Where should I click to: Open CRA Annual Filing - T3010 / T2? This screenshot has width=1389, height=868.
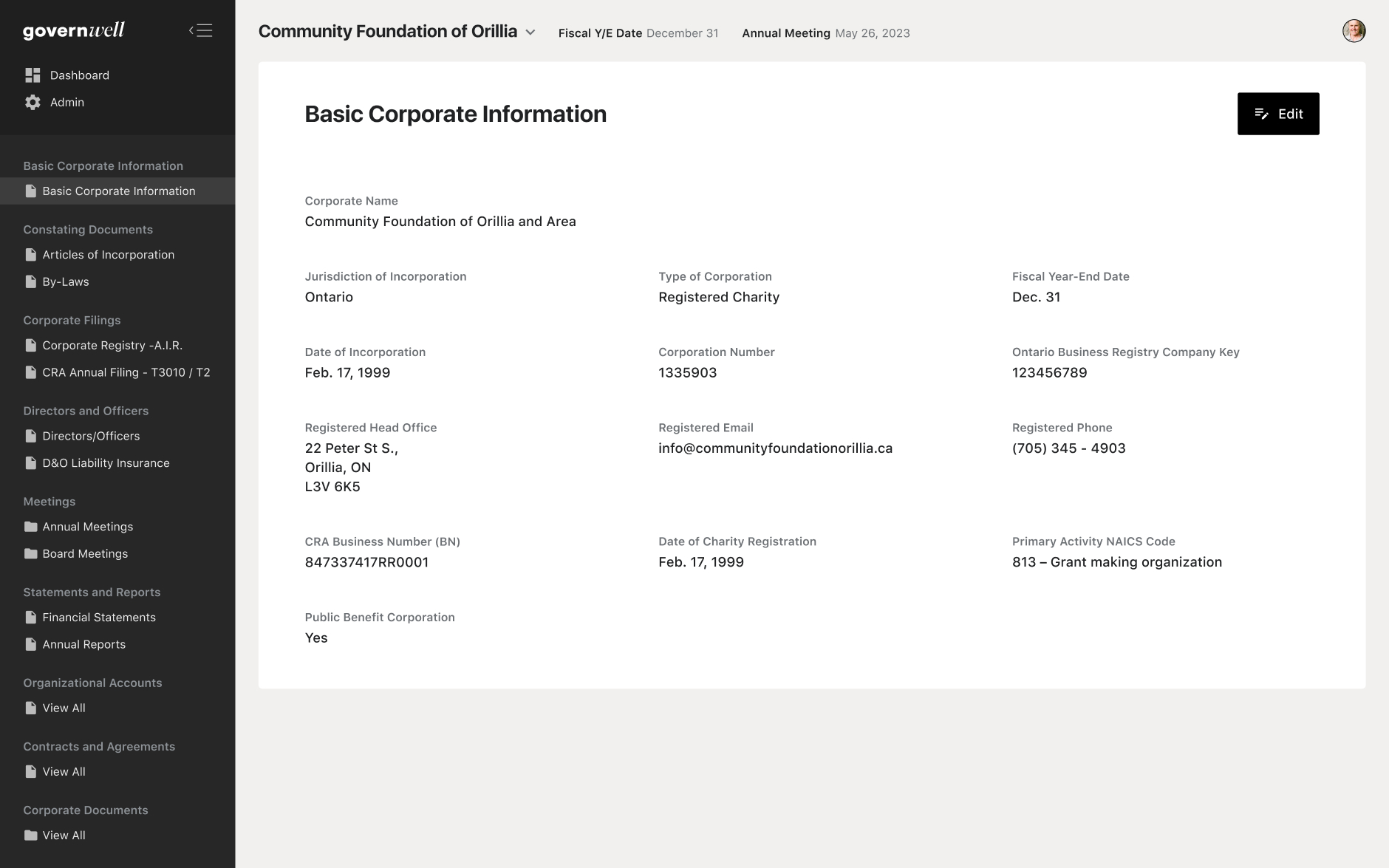pos(126,373)
